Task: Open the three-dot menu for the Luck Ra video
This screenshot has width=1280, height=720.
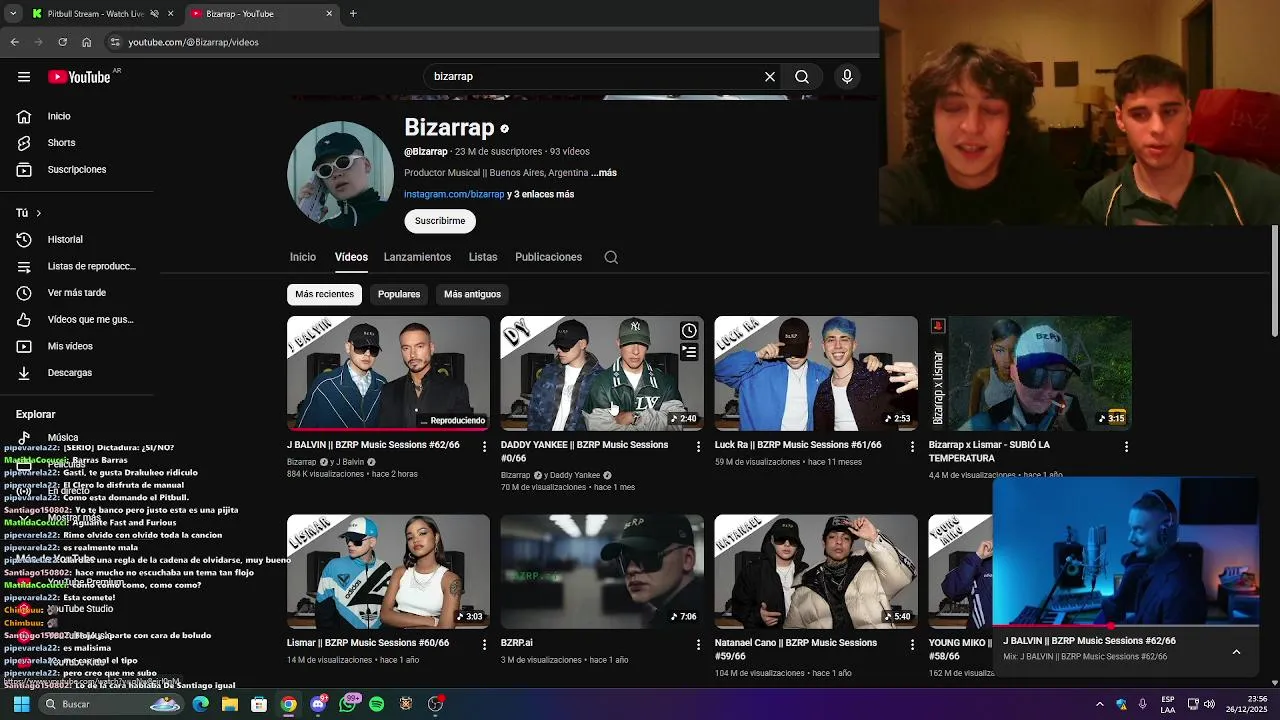Action: [912, 446]
